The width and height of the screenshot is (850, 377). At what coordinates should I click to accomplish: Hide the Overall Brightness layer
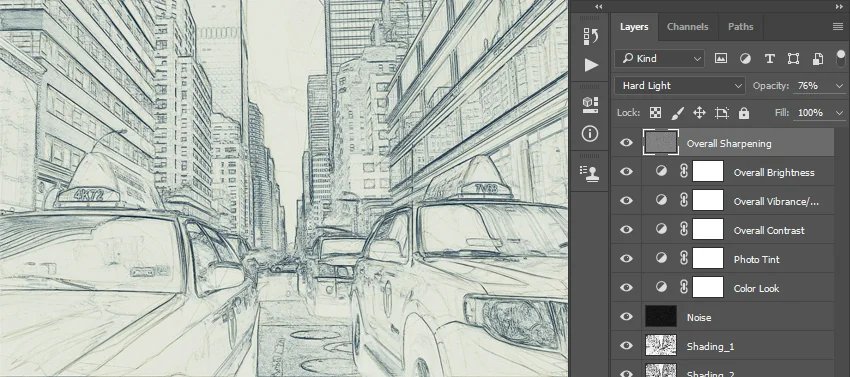coord(627,172)
